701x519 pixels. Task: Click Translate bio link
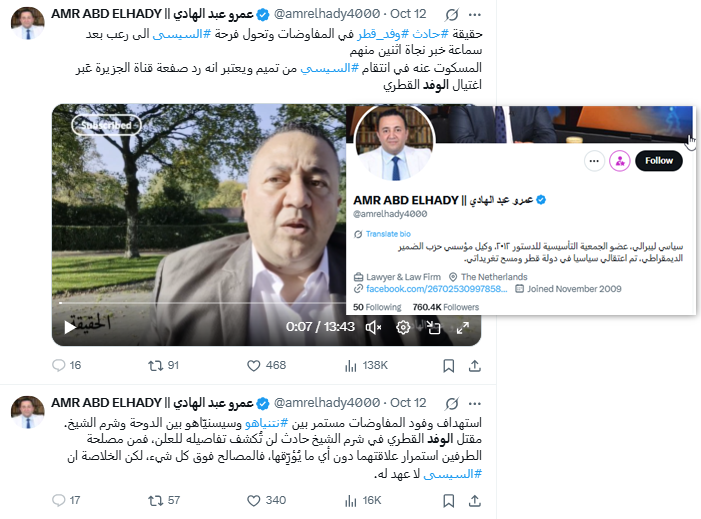(388, 234)
